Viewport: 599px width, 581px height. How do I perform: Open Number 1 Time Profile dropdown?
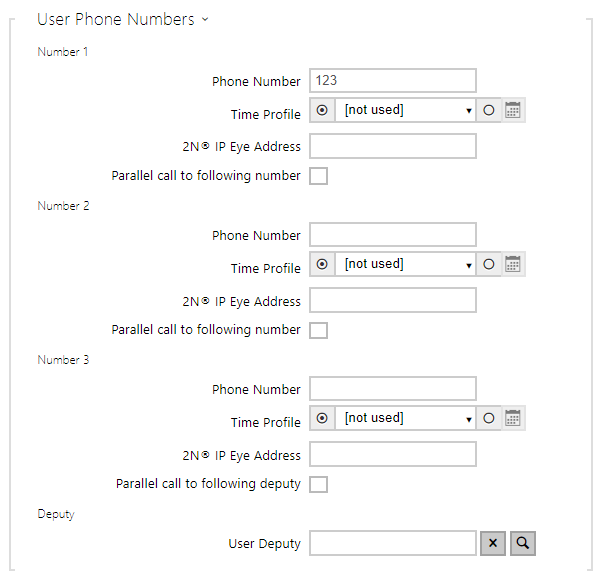pyautogui.click(x=405, y=110)
